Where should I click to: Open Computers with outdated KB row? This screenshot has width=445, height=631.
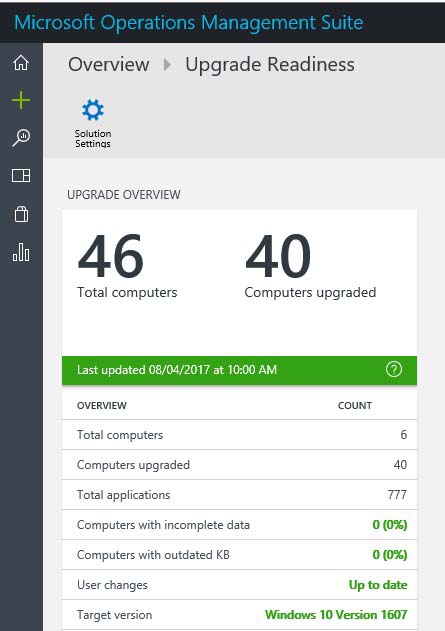click(x=239, y=555)
